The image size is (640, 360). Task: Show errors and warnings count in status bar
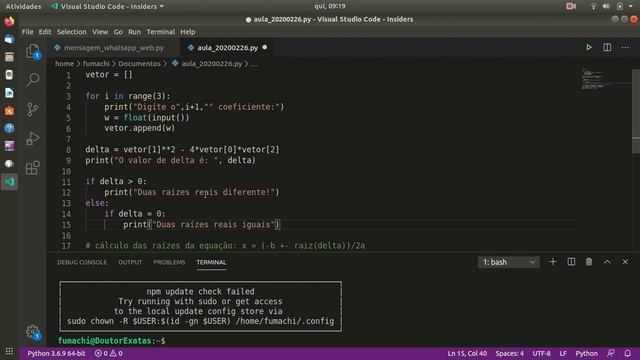[109, 353]
